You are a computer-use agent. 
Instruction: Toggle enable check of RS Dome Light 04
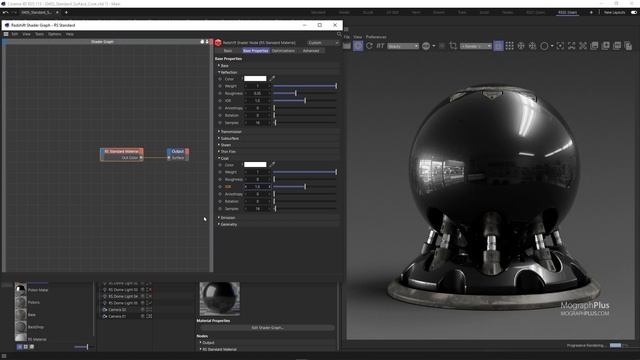pyautogui.click(x=149, y=297)
